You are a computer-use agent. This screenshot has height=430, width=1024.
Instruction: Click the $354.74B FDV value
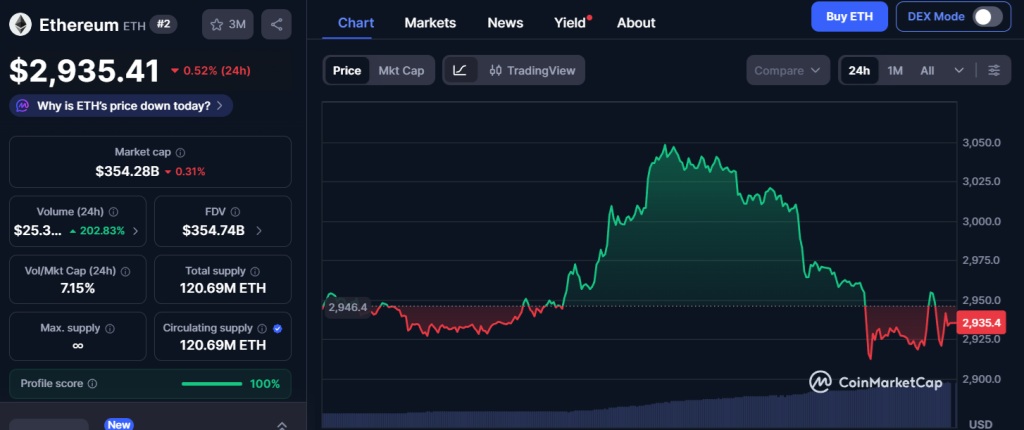[214, 231]
